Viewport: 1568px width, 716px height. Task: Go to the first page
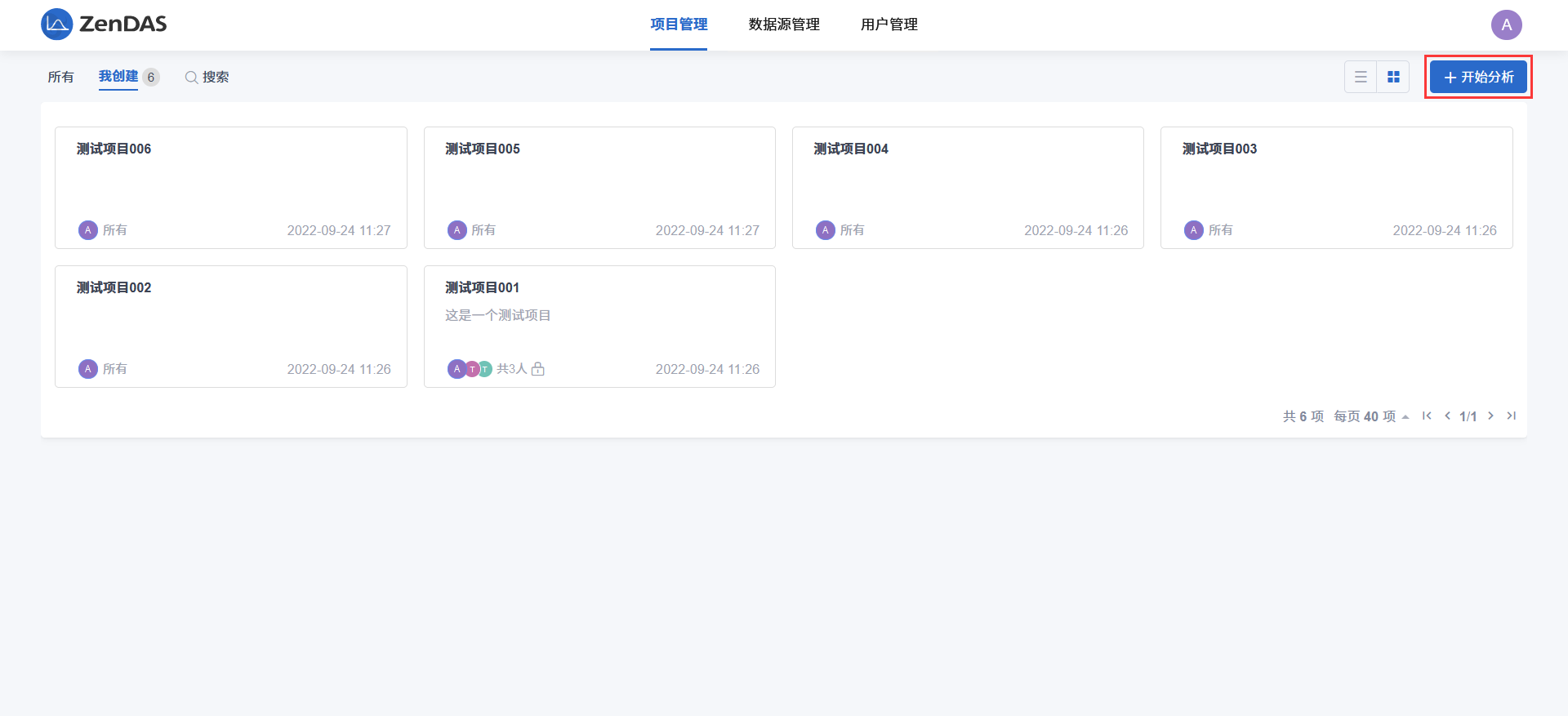pos(1427,416)
